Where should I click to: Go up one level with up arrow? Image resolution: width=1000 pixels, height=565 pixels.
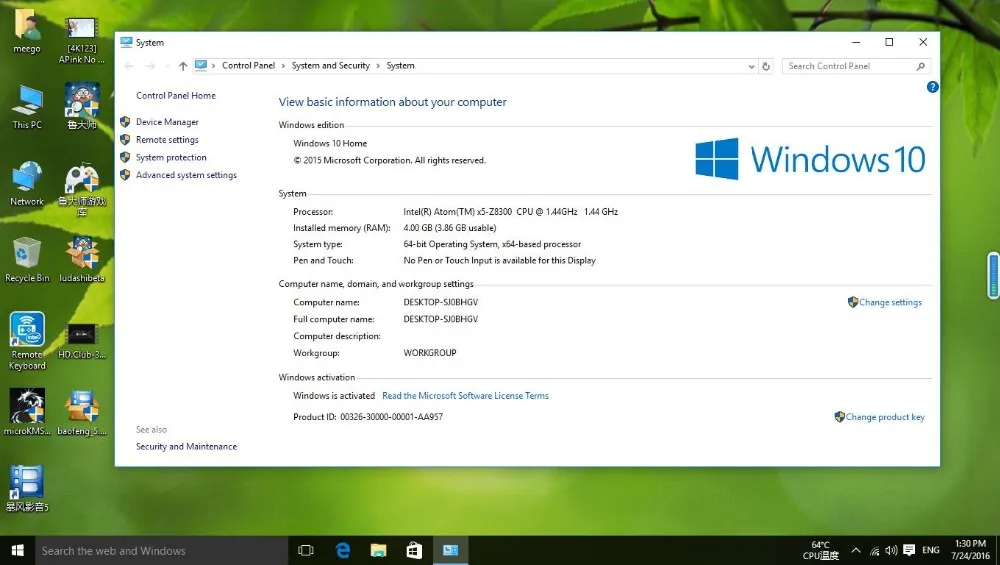(183, 66)
